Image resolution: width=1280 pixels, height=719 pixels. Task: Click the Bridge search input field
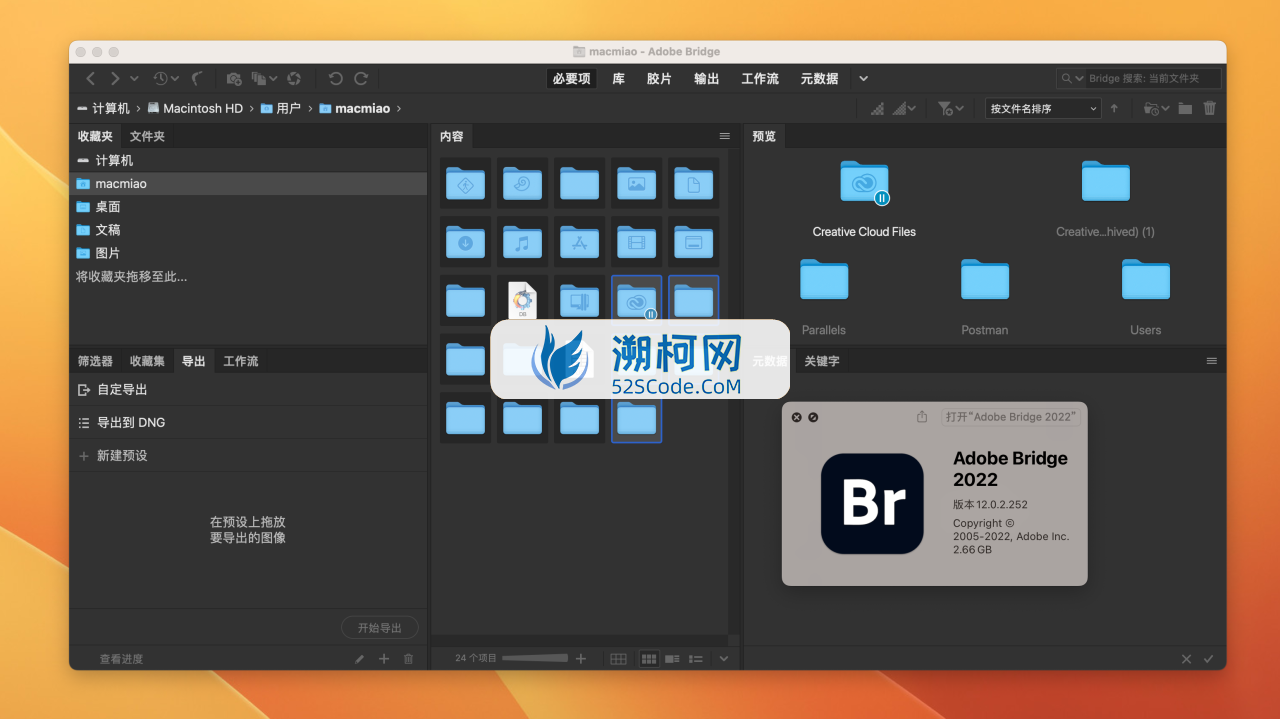[x=1151, y=78]
